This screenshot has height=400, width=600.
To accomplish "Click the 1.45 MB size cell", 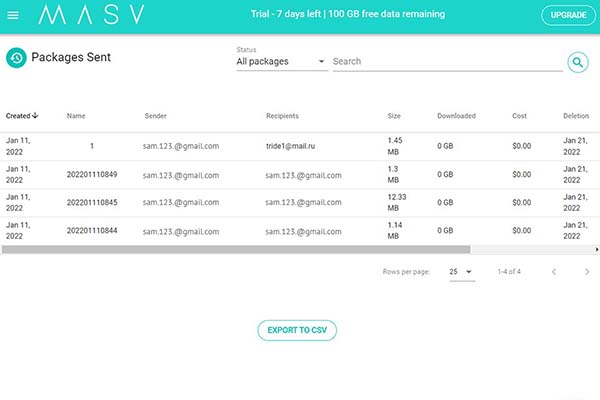I will (395, 146).
